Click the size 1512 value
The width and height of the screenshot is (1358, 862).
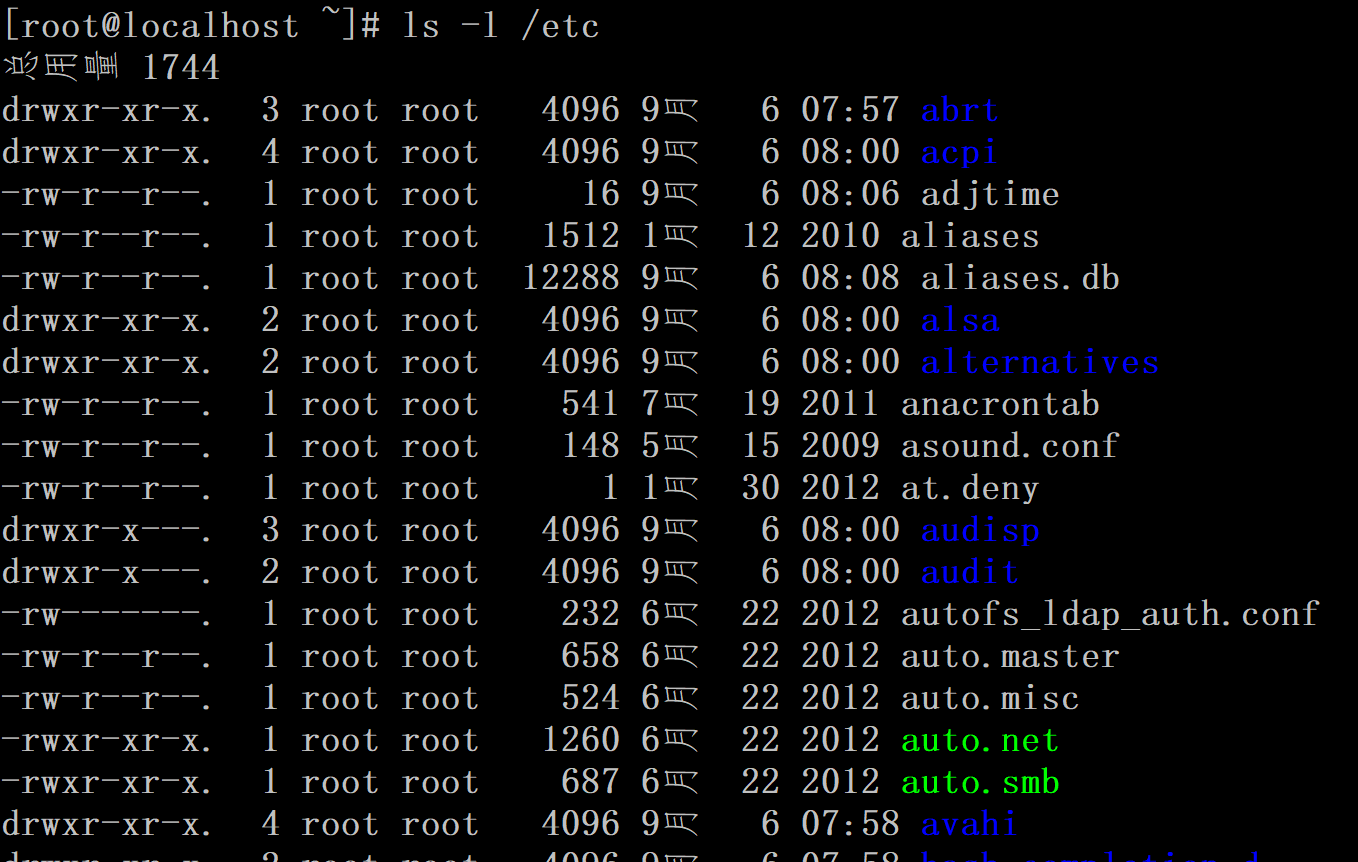pos(581,236)
